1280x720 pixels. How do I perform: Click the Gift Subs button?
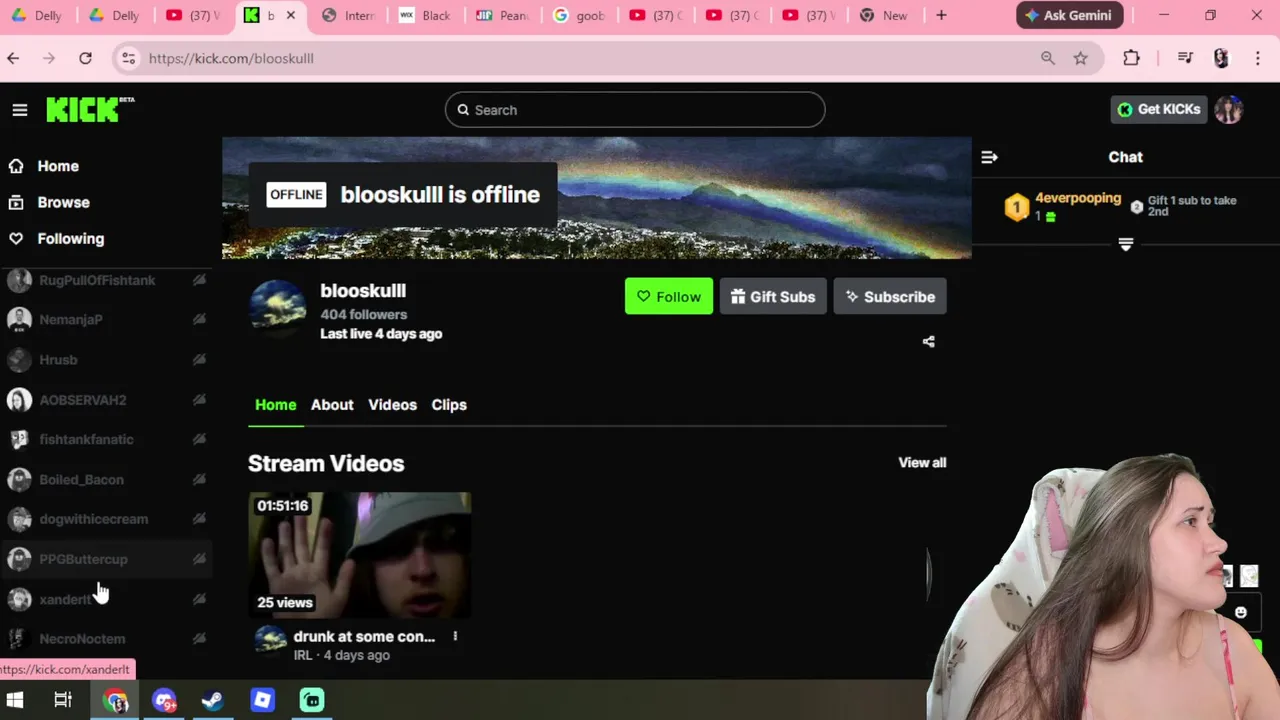[x=773, y=296]
